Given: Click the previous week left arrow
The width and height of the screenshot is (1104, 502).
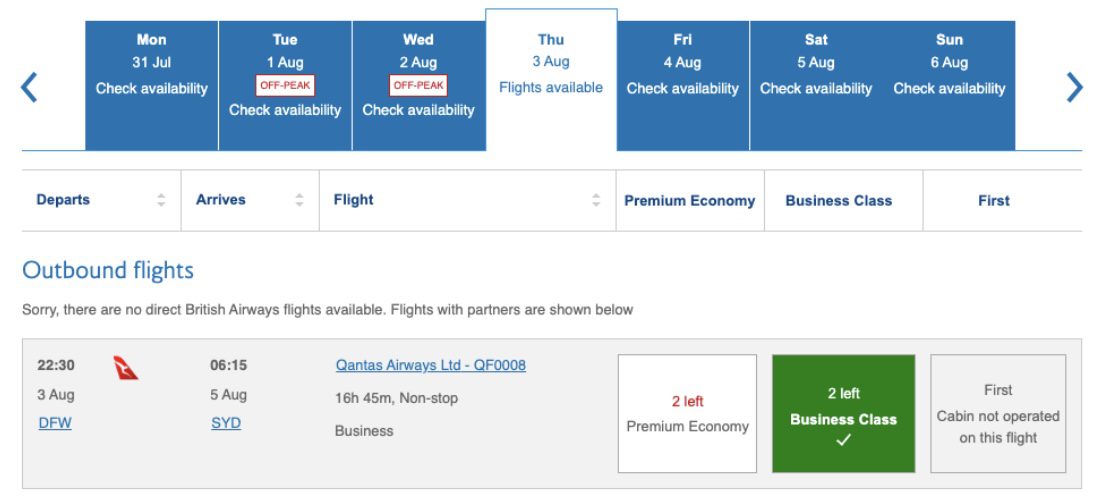Looking at the screenshot, I should (x=30, y=88).
